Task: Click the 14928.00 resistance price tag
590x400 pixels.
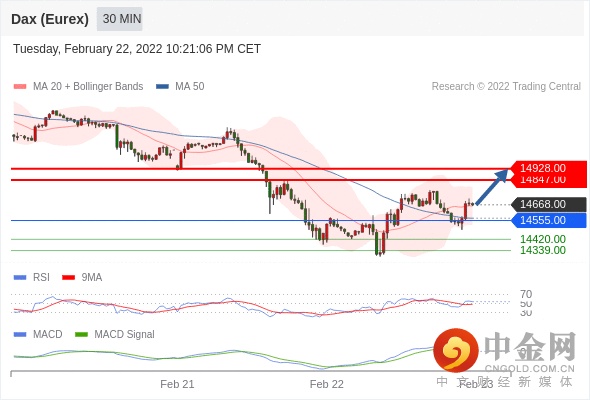Action: click(x=549, y=168)
